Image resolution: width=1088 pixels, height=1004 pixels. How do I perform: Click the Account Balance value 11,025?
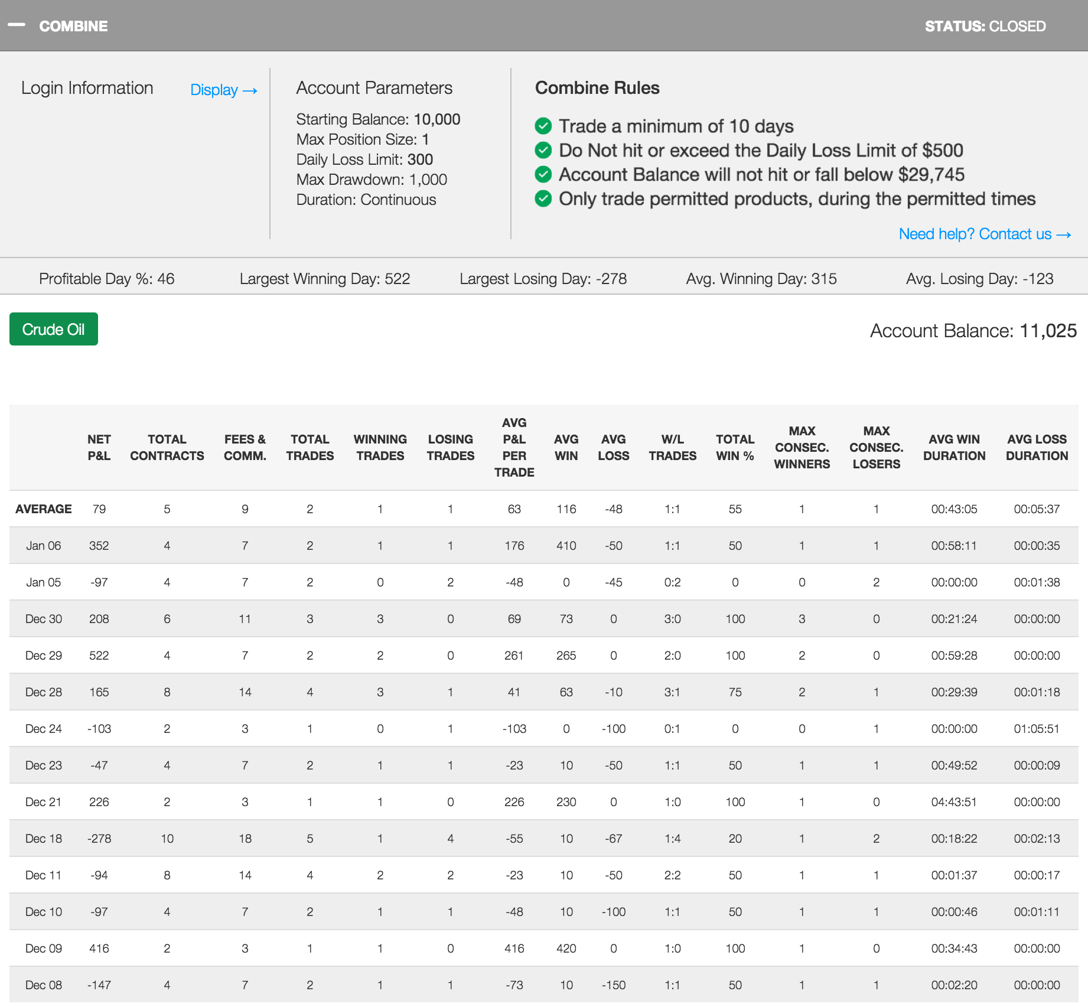[x=1047, y=331]
